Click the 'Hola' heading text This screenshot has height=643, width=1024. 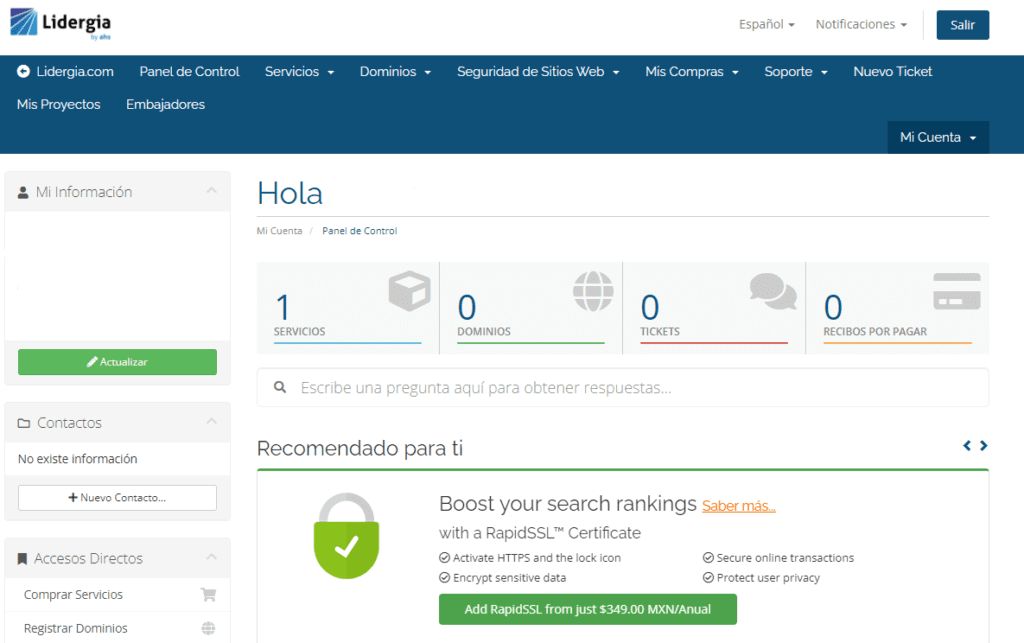pyautogui.click(x=290, y=193)
